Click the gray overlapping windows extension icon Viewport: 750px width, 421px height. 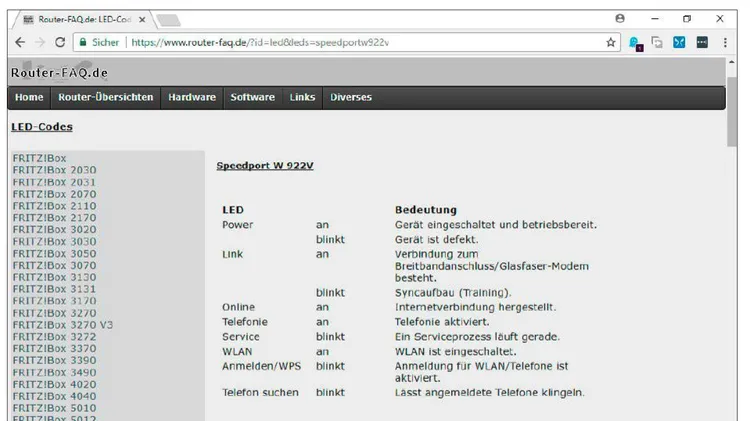(657, 43)
